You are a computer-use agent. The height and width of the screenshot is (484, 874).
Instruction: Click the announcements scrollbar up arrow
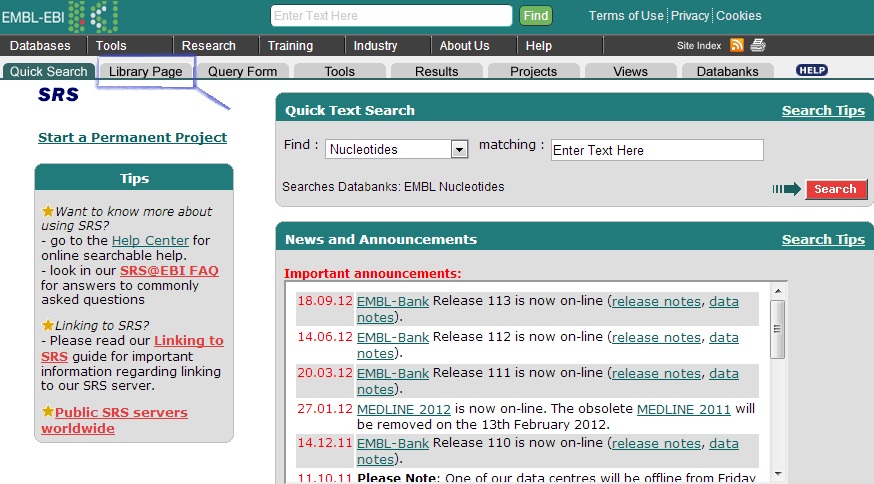click(x=778, y=291)
